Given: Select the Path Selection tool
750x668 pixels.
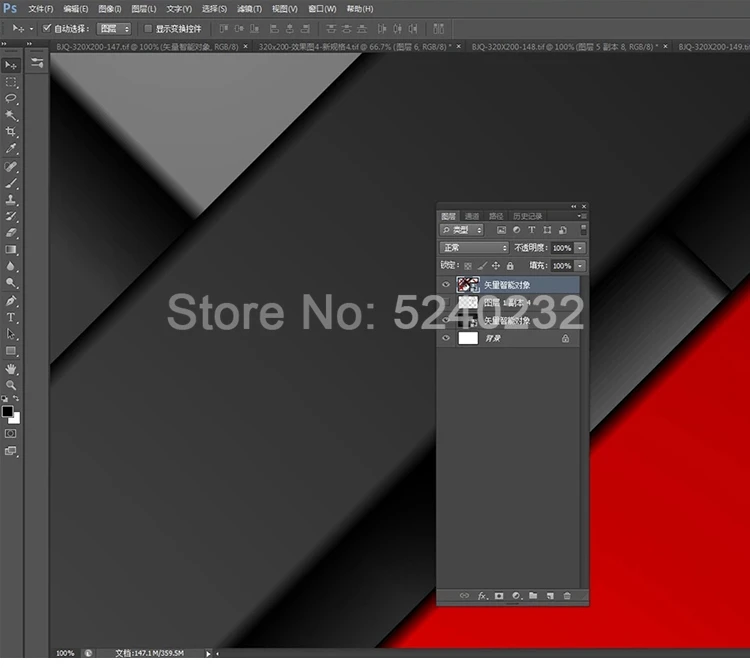Looking at the screenshot, I should [x=11, y=334].
